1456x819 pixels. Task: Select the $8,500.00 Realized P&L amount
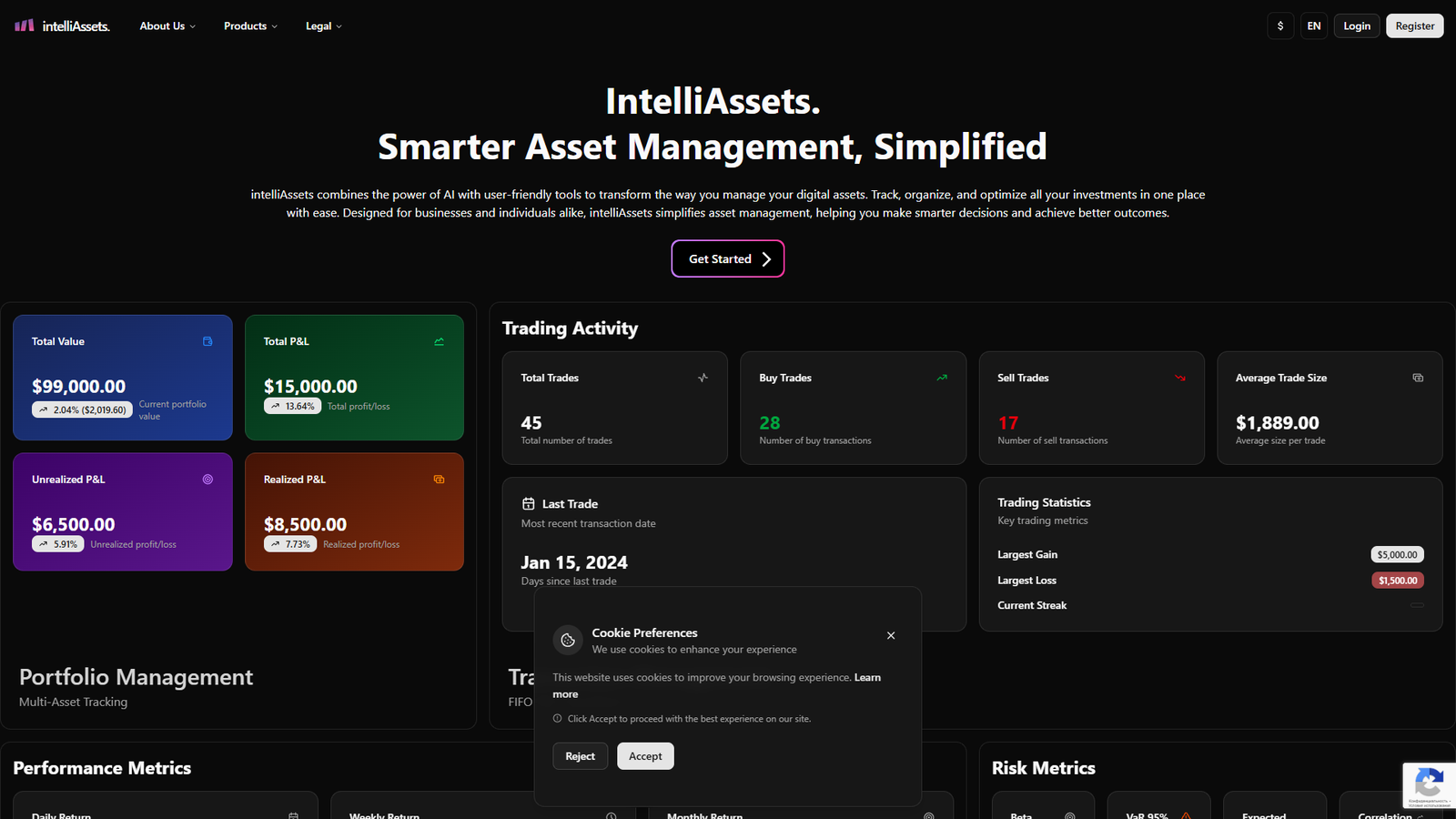305,524
